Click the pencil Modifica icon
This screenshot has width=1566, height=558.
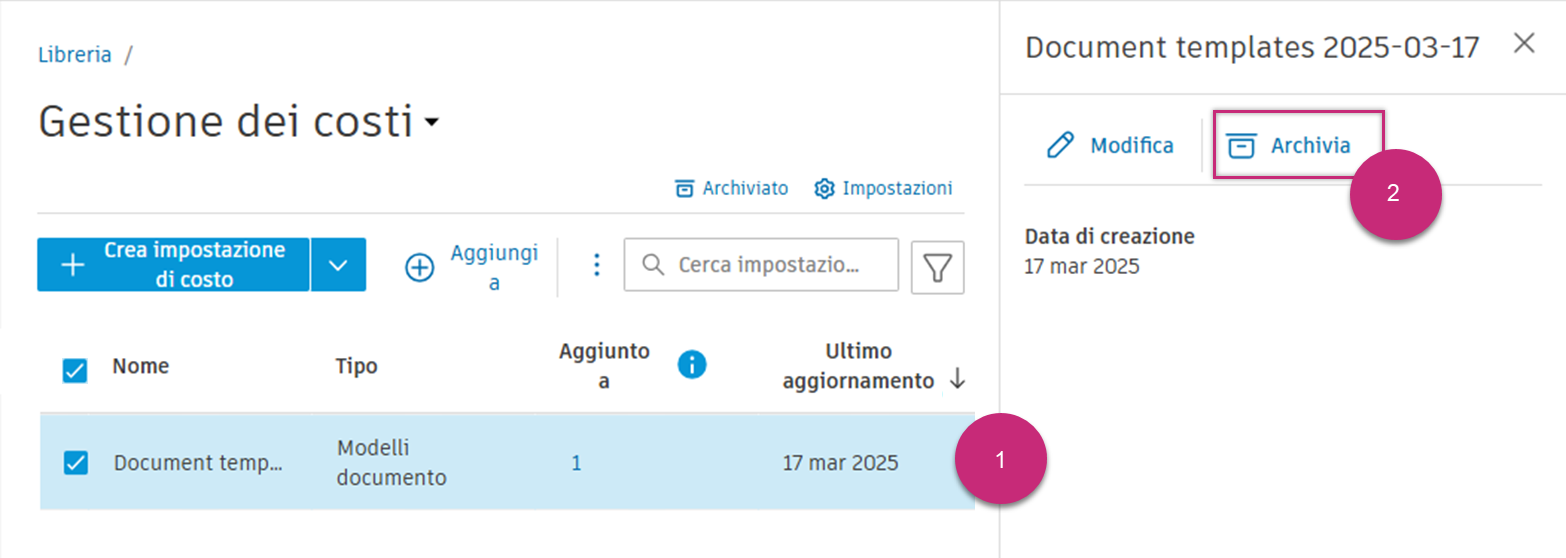(x=1059, y=146)
